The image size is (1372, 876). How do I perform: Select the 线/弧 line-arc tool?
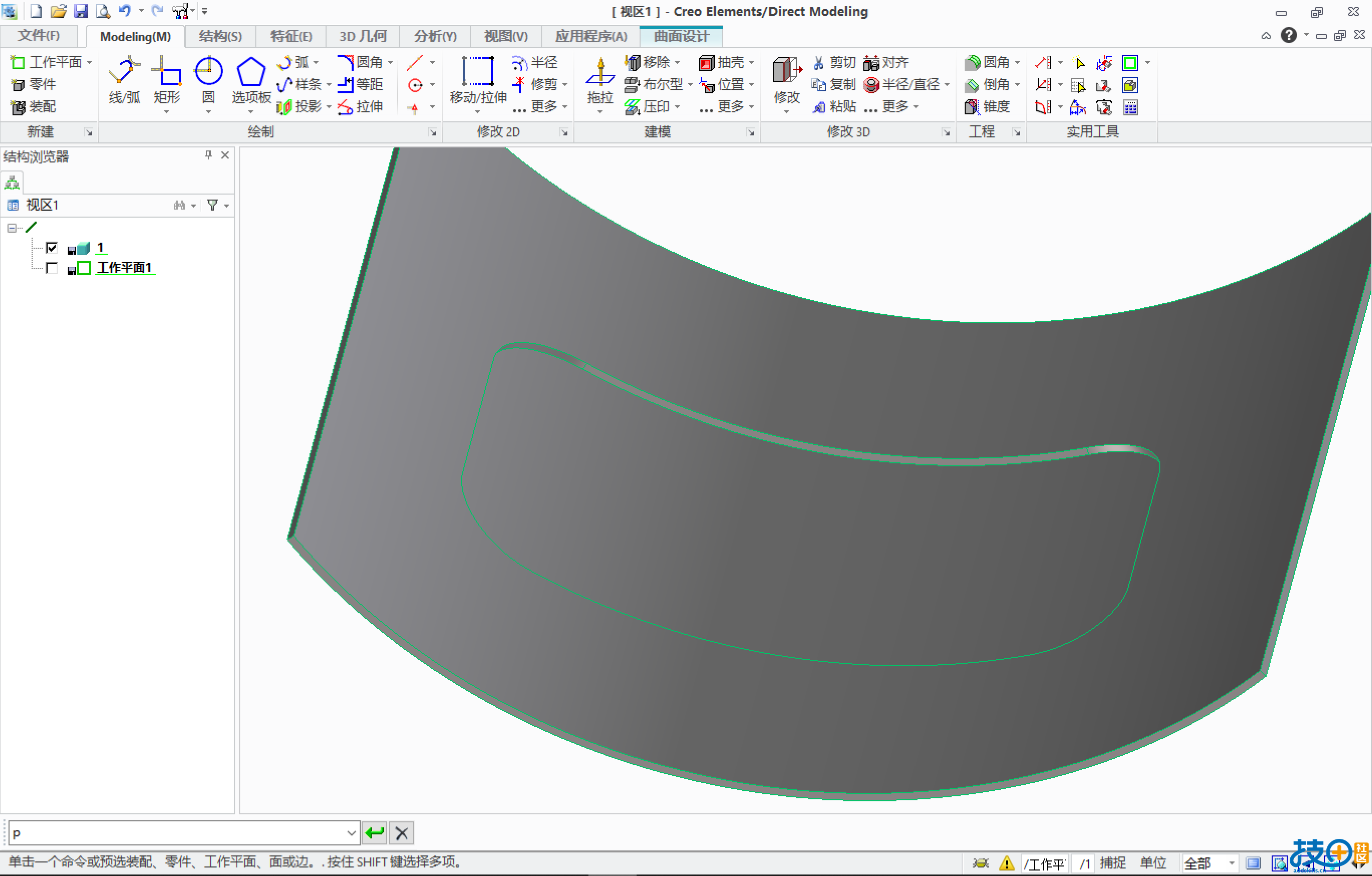click(124, 80)
